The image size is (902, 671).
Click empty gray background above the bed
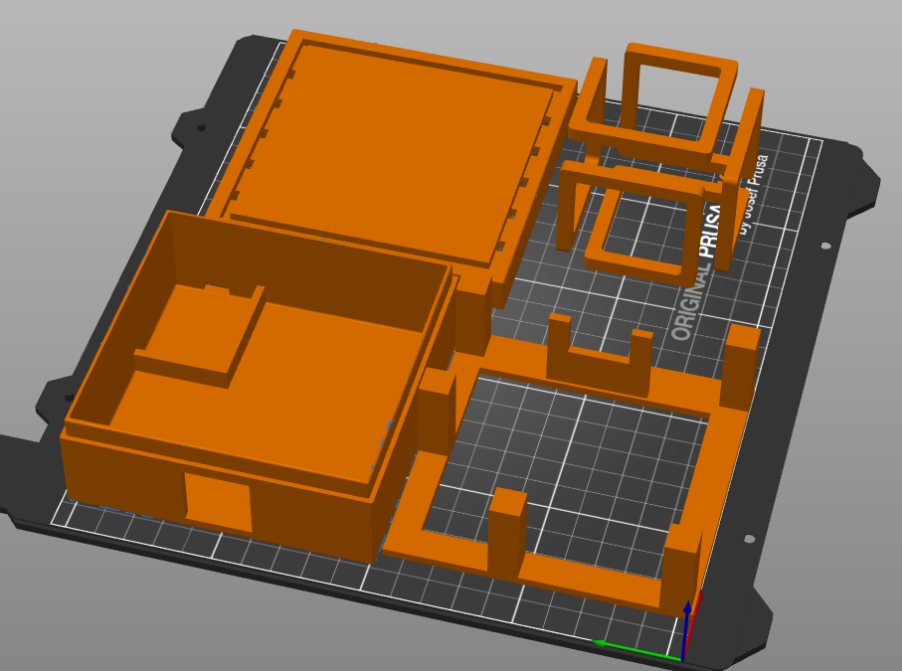450,20
